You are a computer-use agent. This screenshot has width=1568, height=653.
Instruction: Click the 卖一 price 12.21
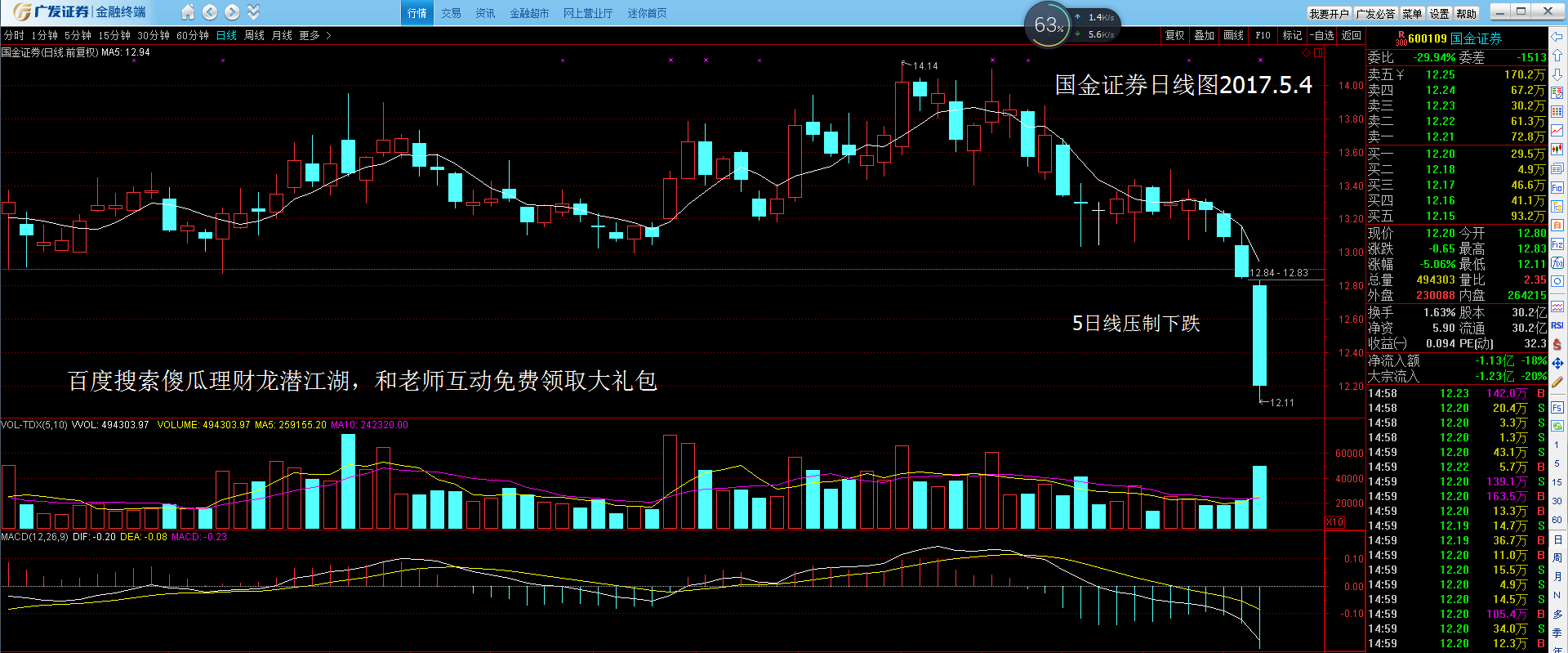point(1441,136)
